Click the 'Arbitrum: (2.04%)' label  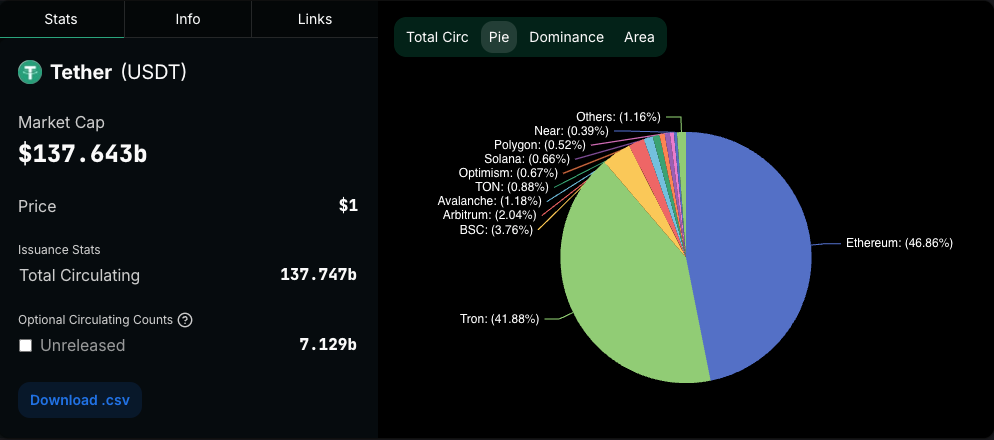pos(489,215)
